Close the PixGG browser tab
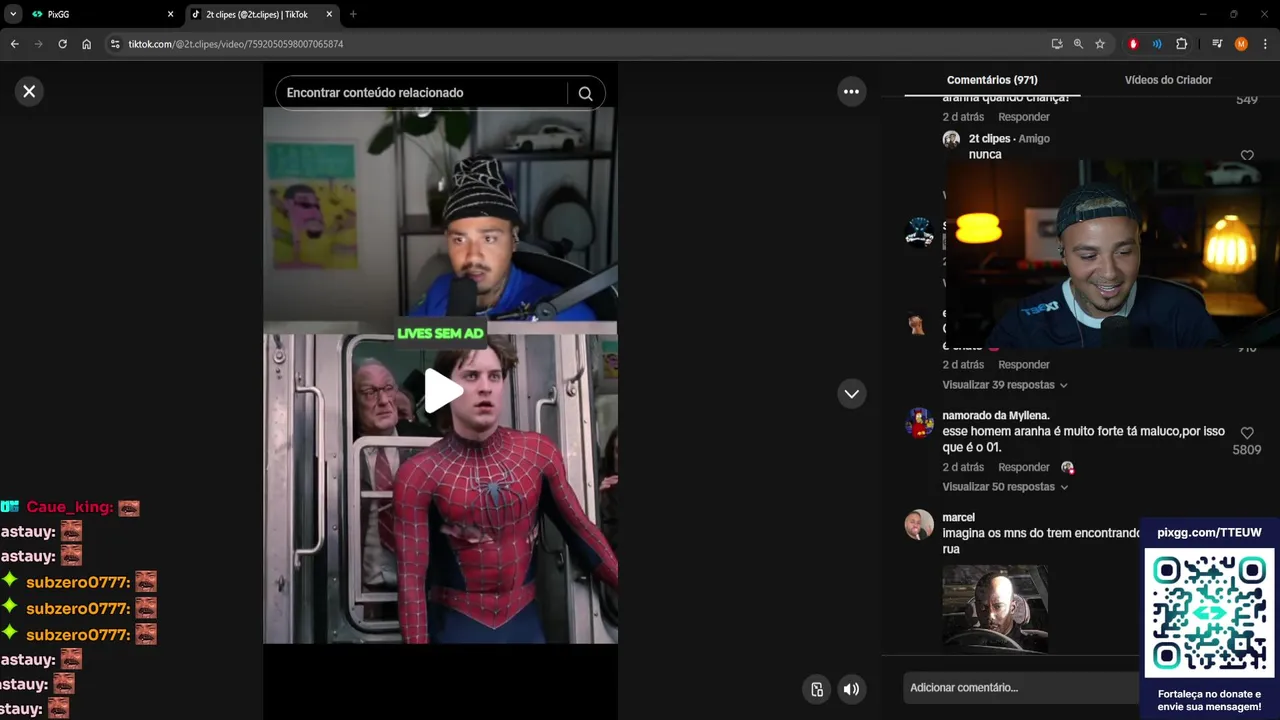The width and height of the screenshot is (1280, 720). (170, 14)
